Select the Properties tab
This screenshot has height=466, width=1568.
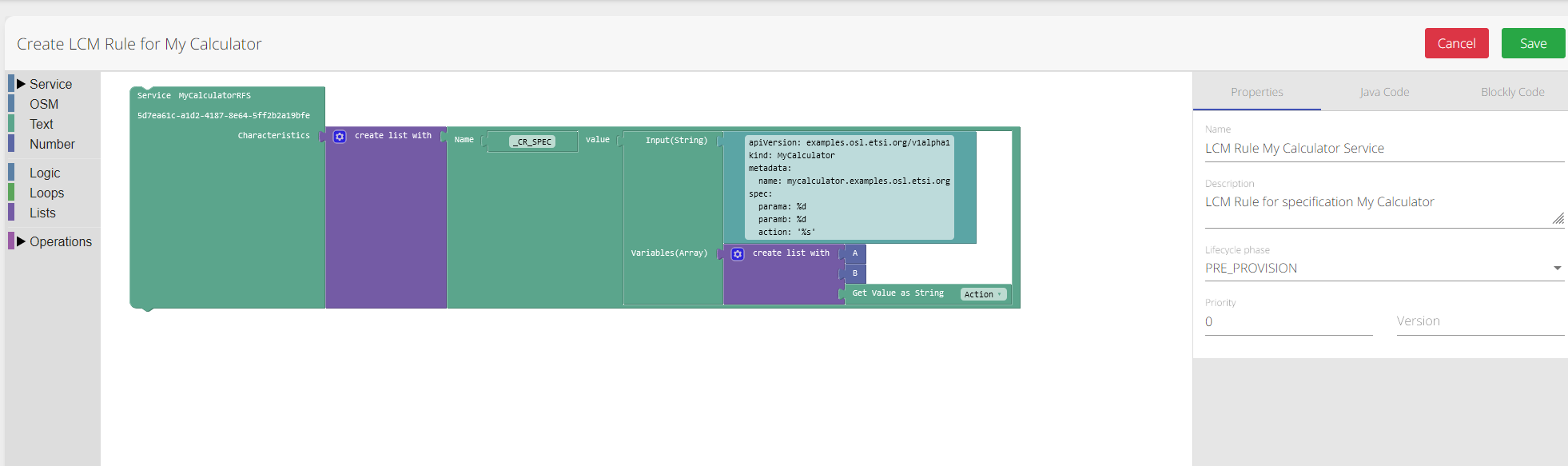point(1256,92)
